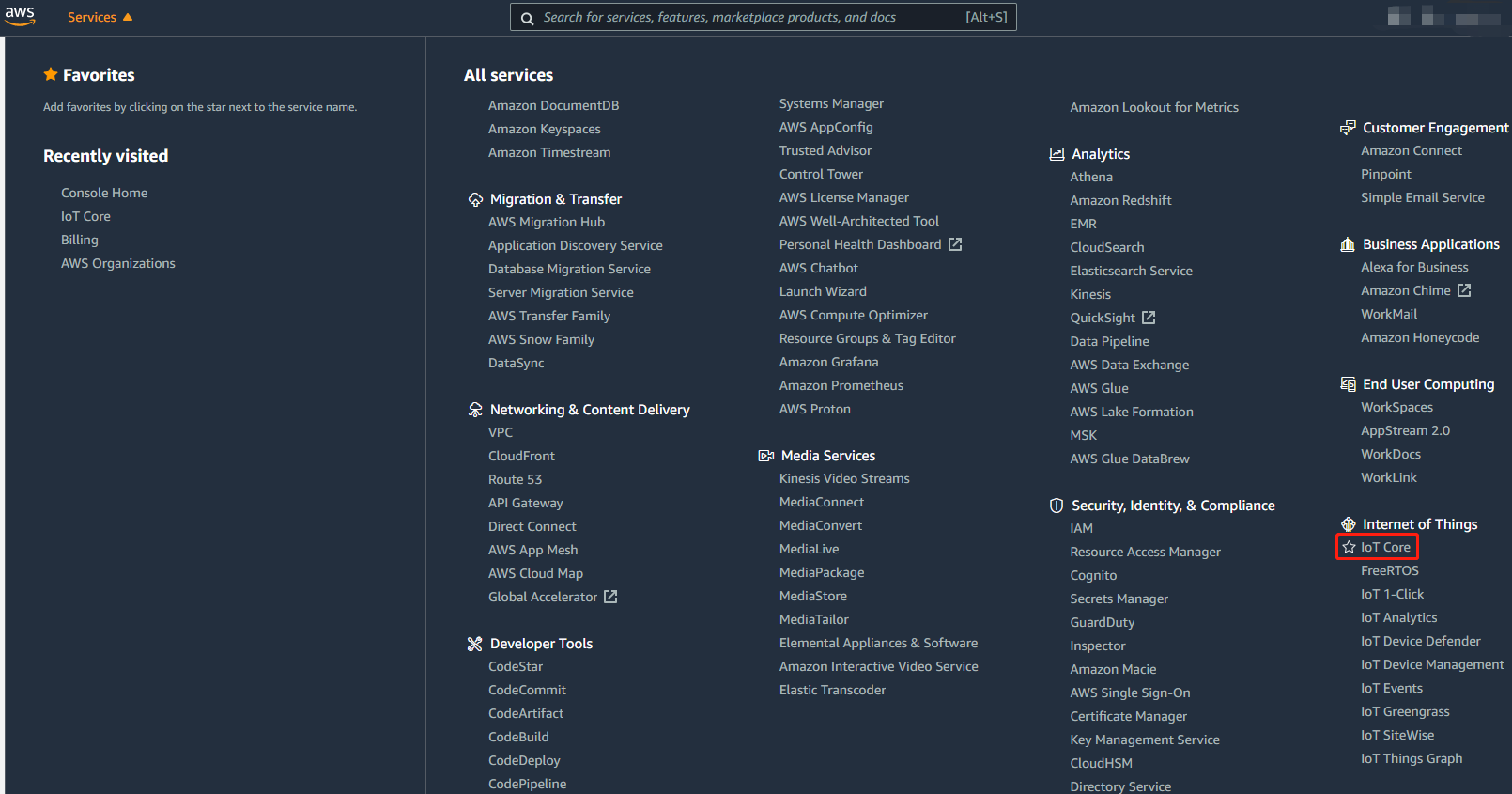
Task: Open AWS Snow Family
Action: click(541, 339)
